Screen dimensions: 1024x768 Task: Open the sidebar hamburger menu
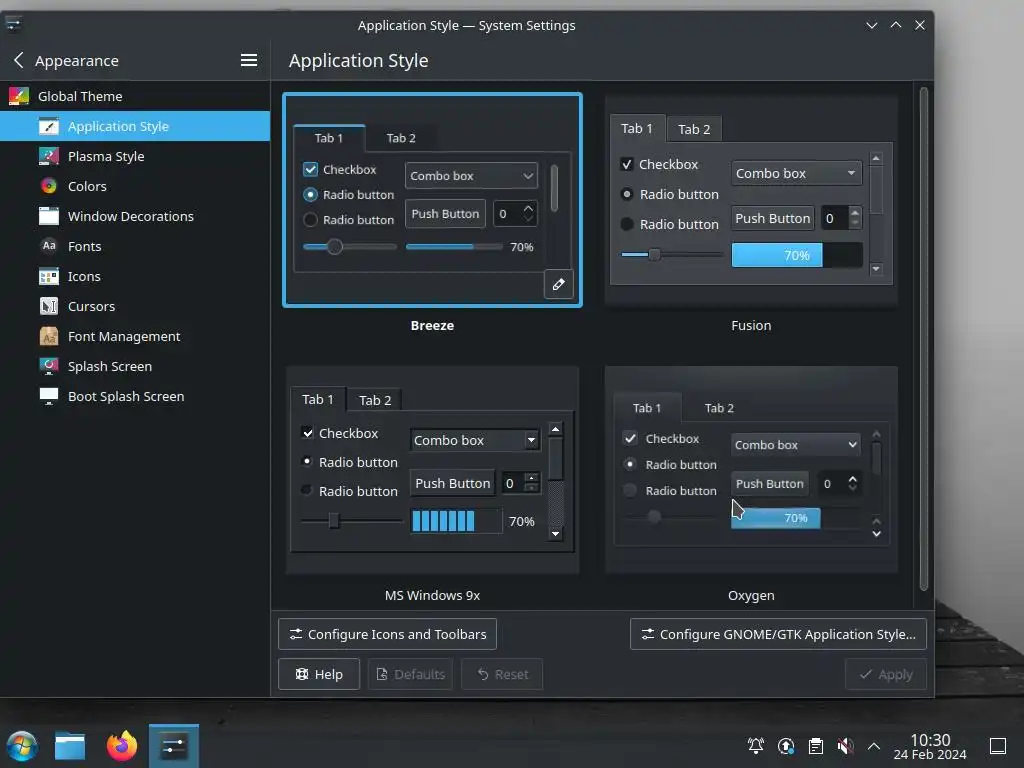tap(249, 60)
